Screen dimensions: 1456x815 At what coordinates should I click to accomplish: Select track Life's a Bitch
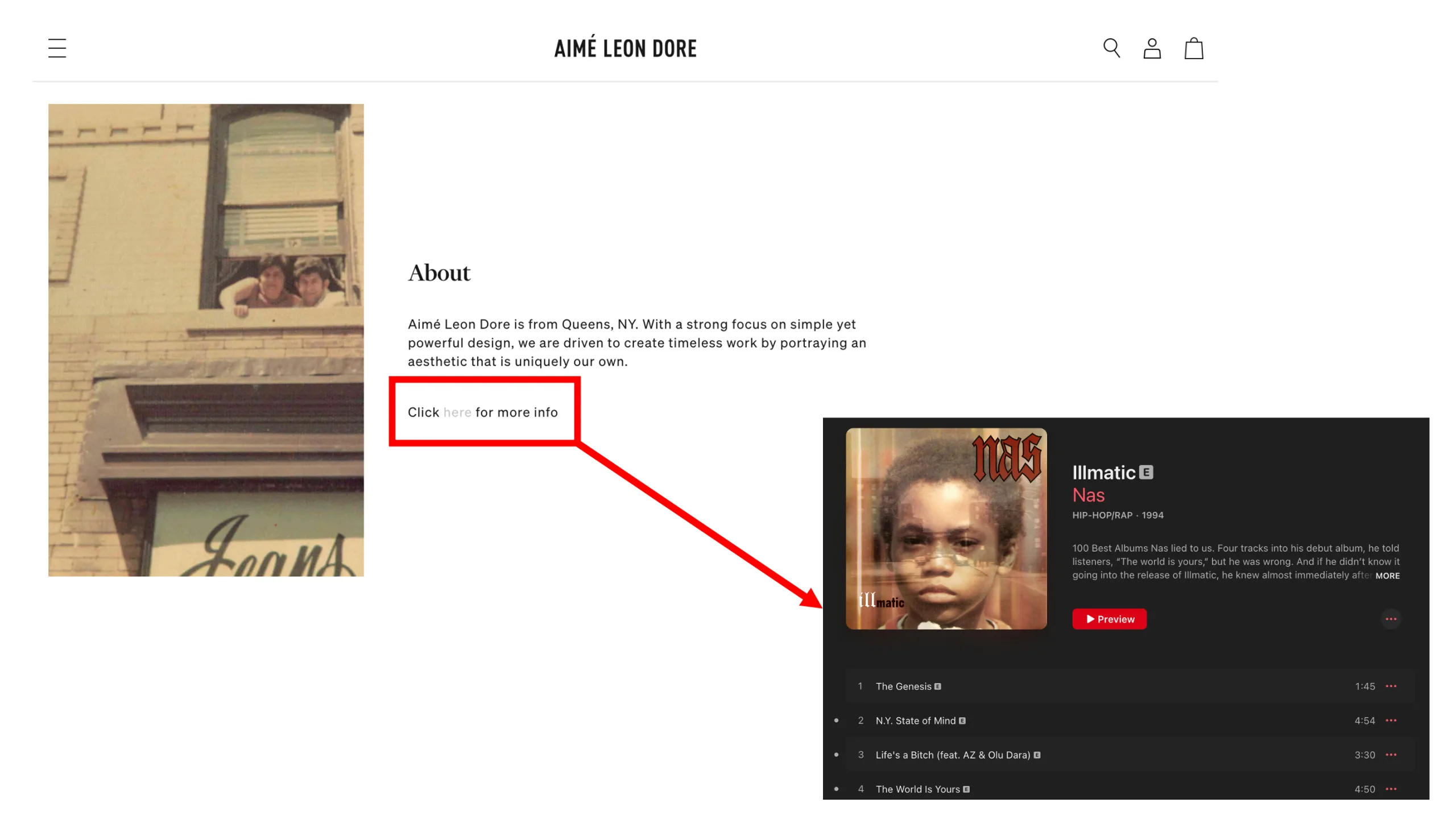(x=1130, y=755)
